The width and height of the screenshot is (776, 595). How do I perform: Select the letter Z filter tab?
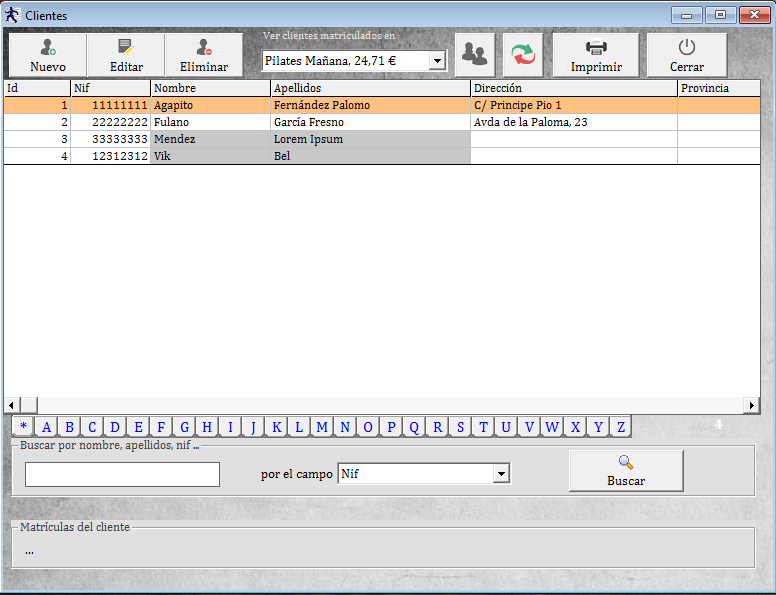click(x=621, y=427)
